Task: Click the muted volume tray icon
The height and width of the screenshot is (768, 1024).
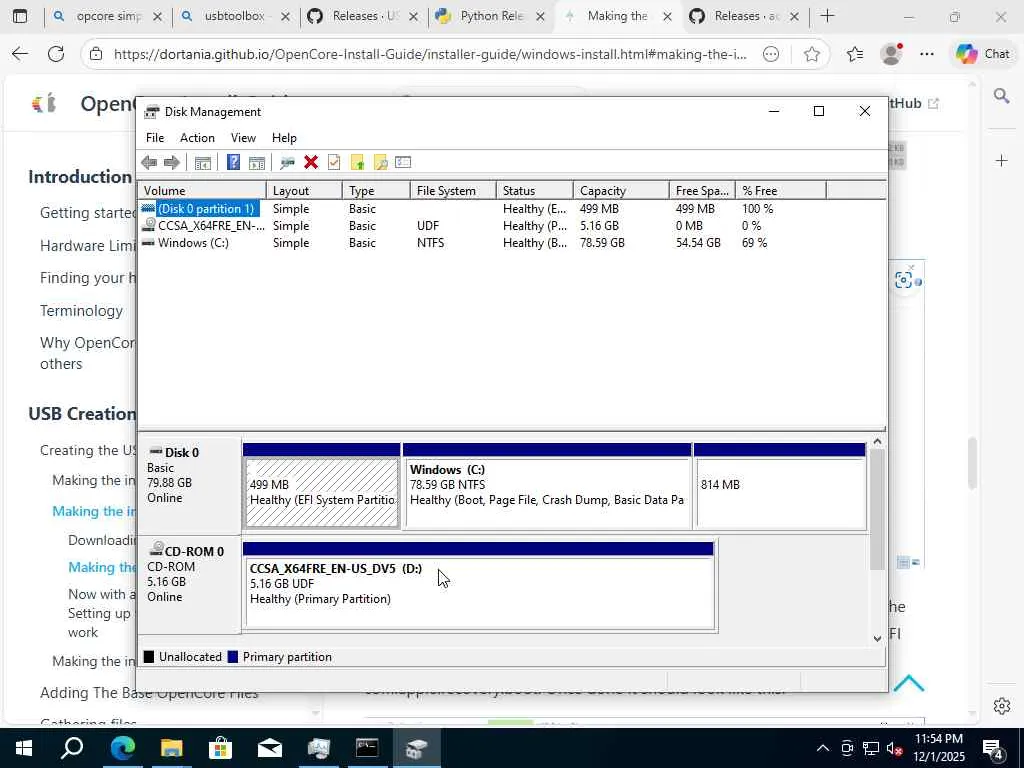Action: (895, 748)
